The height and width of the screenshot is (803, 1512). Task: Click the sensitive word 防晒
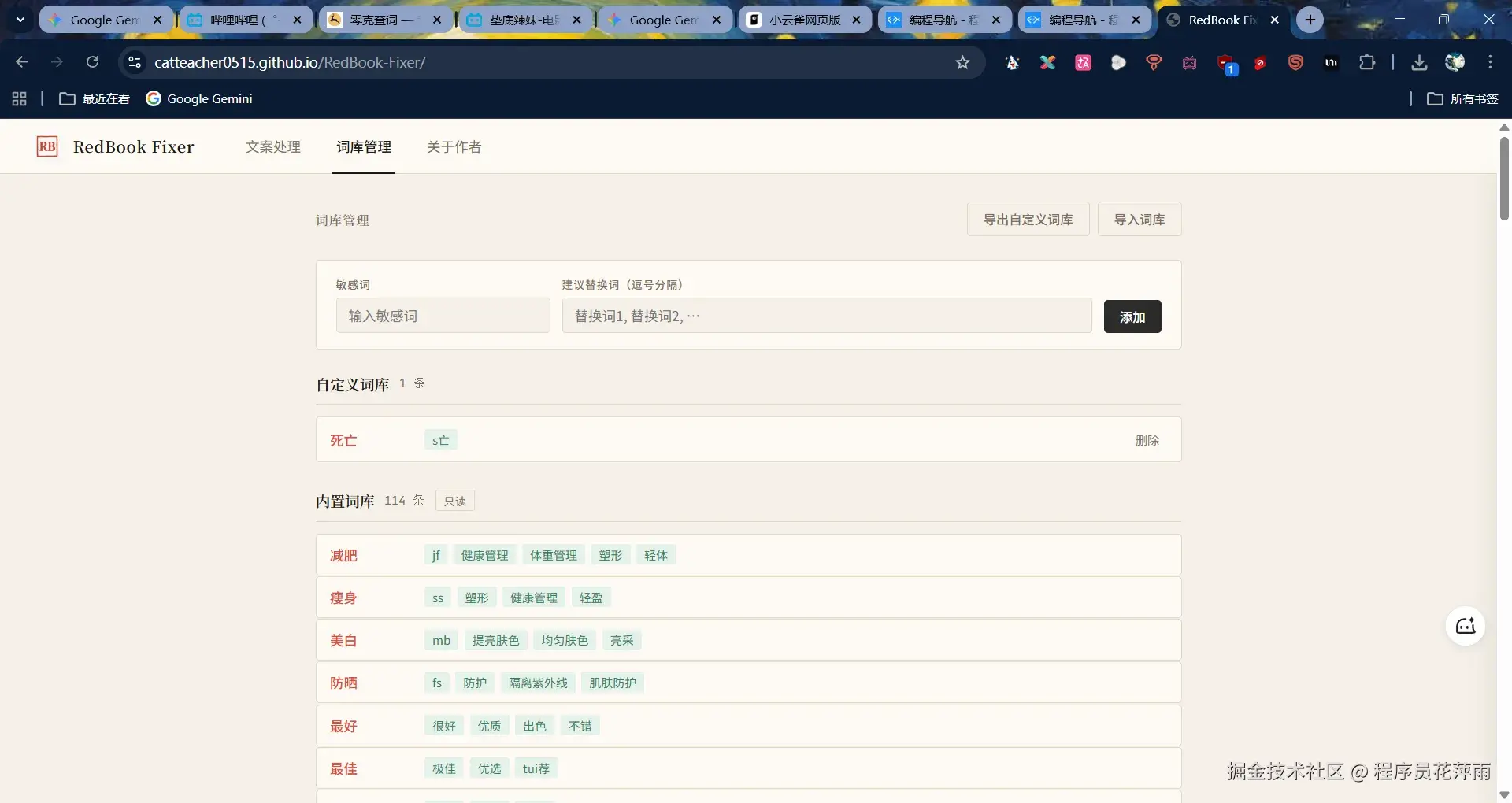pyautogui.click(x=343, y=683)
